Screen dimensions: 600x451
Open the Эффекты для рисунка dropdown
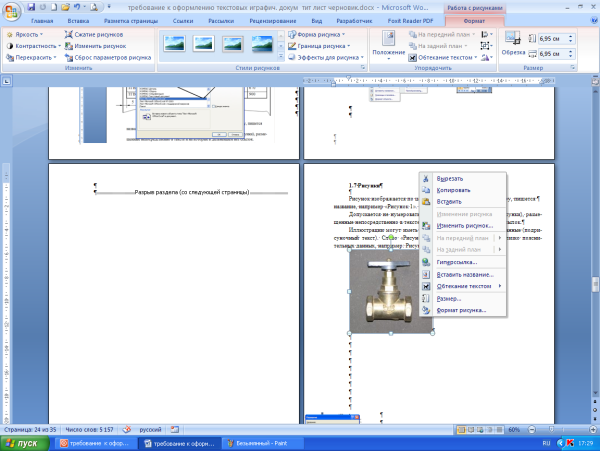point(327,58)
